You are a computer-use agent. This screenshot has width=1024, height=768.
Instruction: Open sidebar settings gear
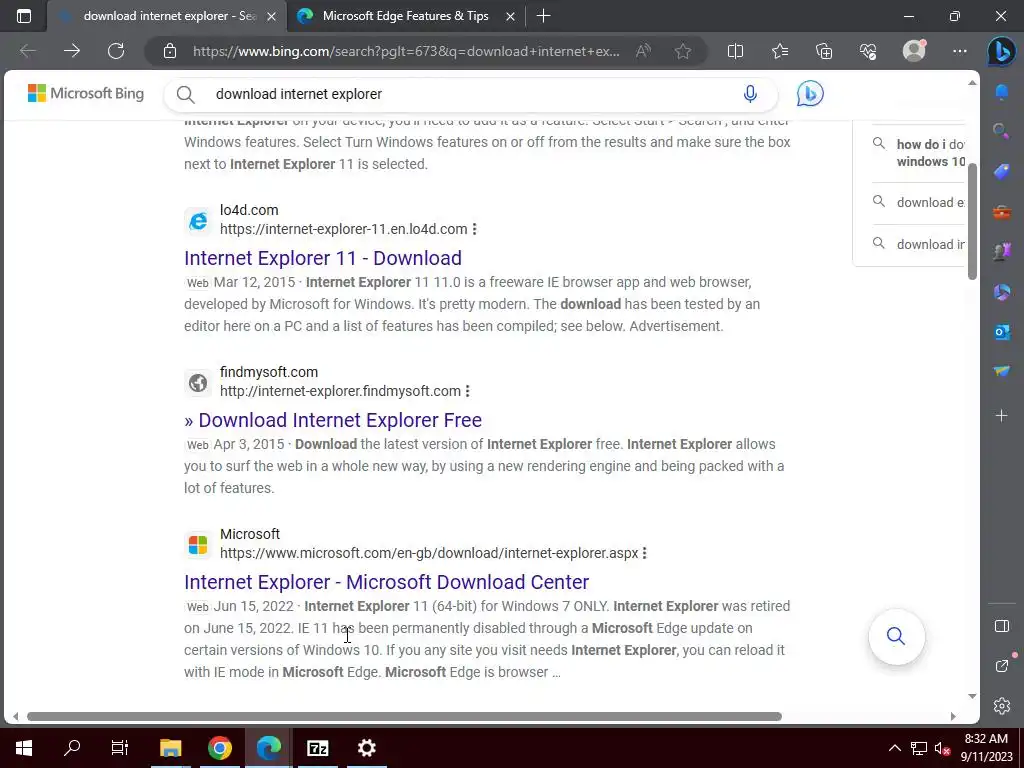click(1002, 705)
